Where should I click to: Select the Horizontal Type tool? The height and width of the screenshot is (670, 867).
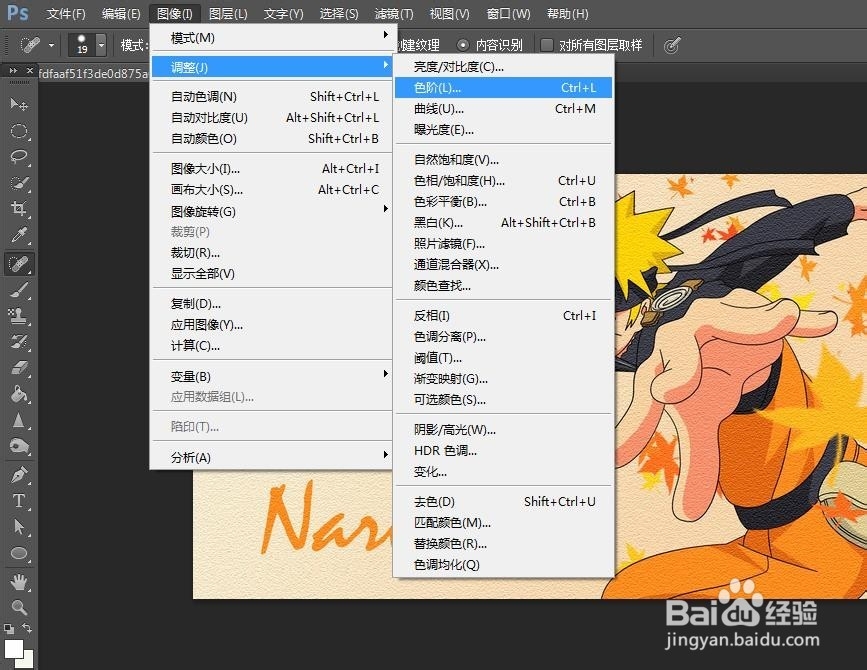(19, 500)
